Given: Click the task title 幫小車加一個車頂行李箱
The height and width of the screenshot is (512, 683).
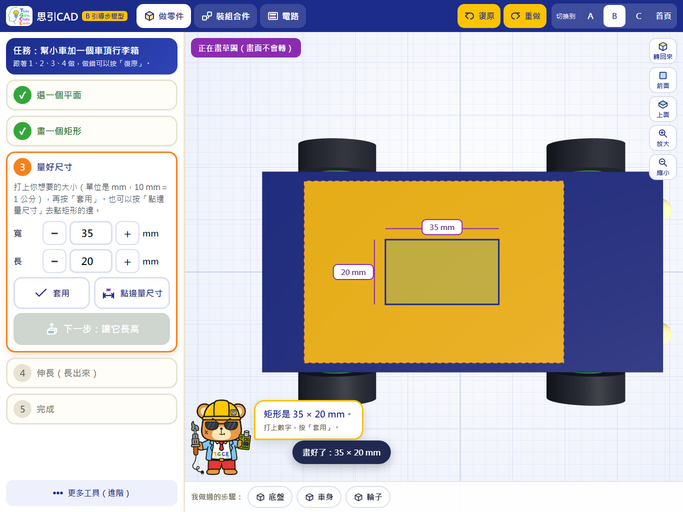Looking at the screenshot, I should click(x=90, y=51).
